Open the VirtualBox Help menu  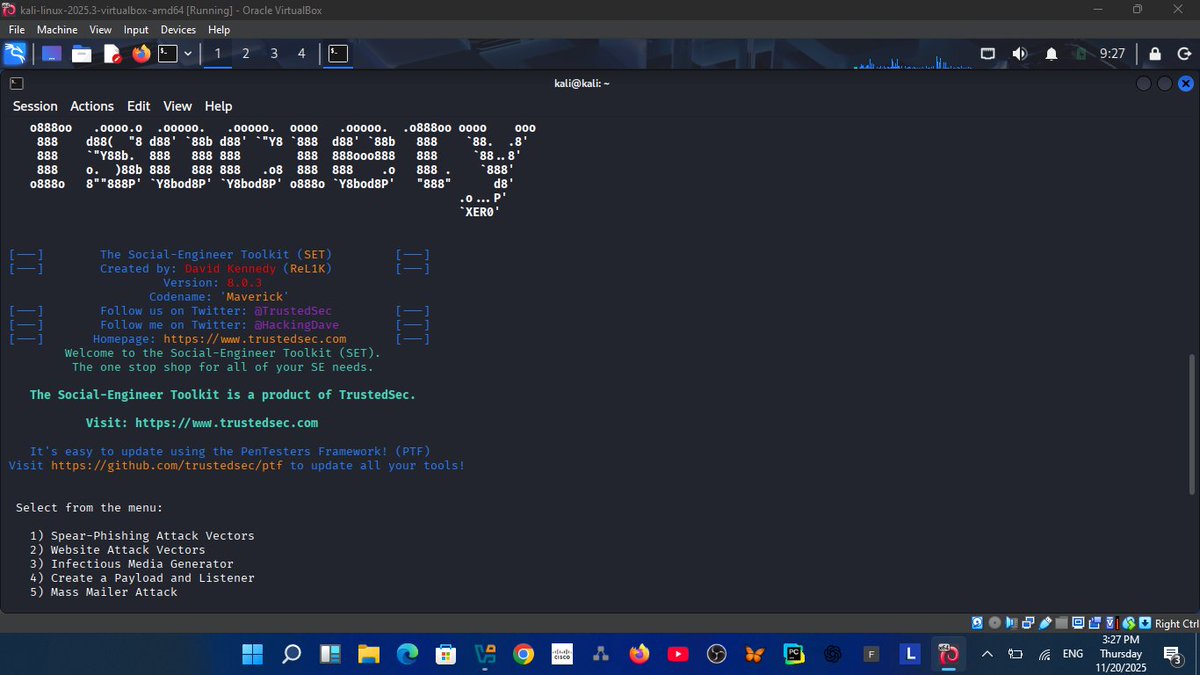219,30
